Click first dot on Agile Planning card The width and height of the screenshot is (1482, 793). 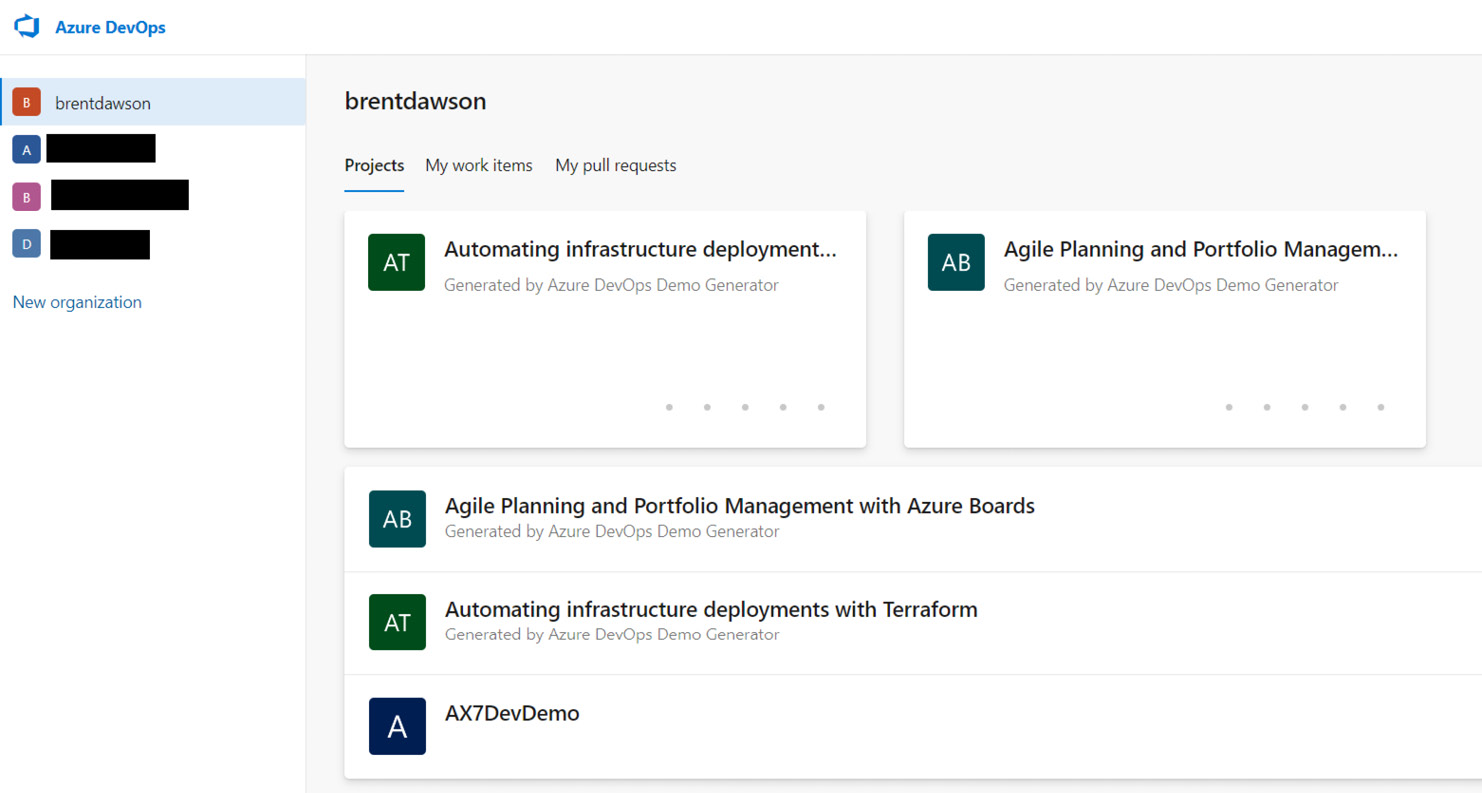pos(1229,407)
